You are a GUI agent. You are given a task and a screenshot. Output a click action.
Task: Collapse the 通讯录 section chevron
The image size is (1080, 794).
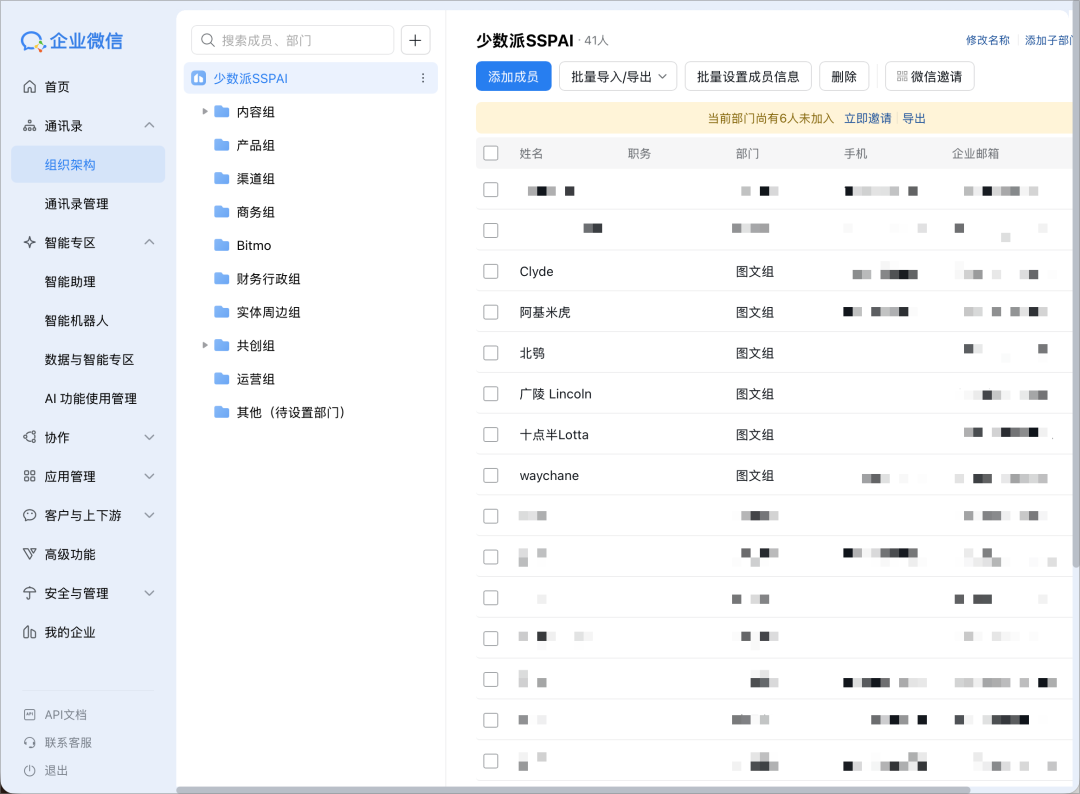[149, 125]
